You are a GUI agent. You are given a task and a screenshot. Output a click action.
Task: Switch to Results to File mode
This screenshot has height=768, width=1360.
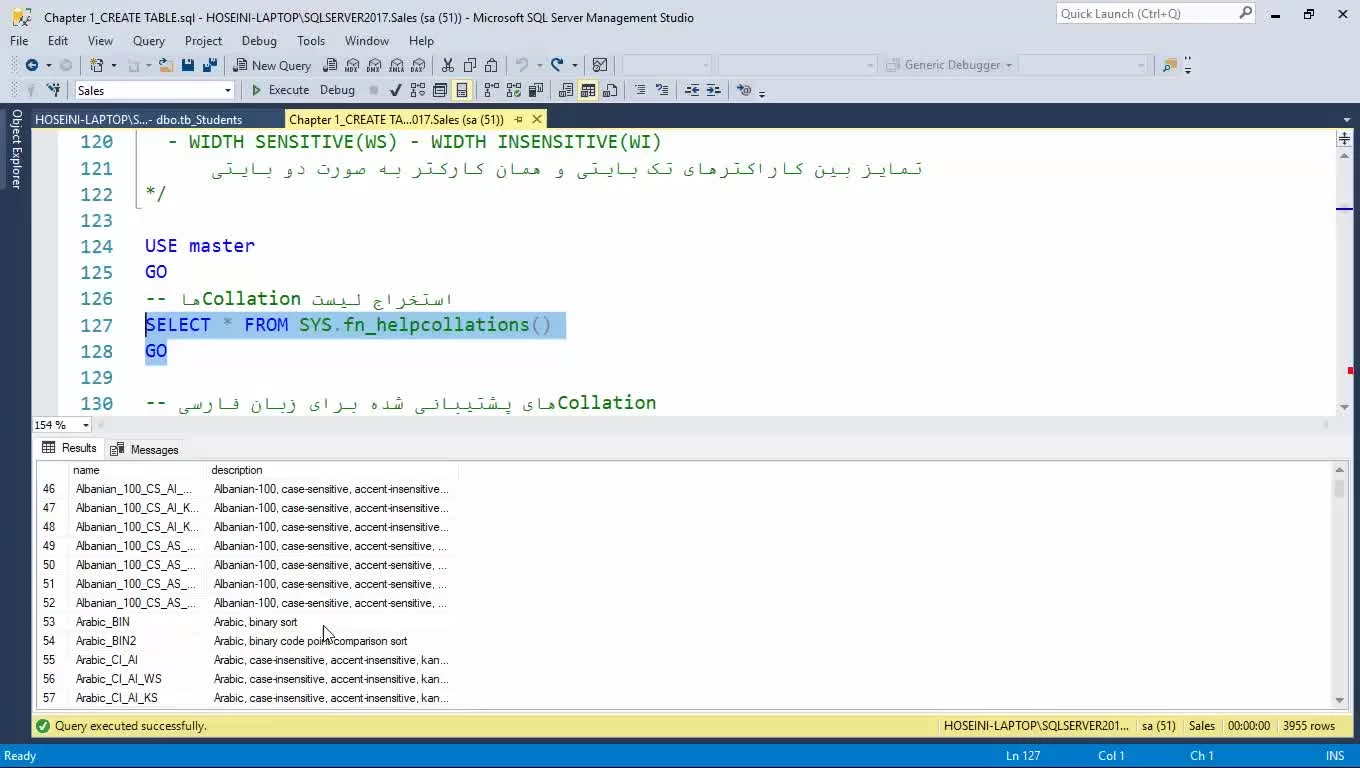tap(610, 90)
